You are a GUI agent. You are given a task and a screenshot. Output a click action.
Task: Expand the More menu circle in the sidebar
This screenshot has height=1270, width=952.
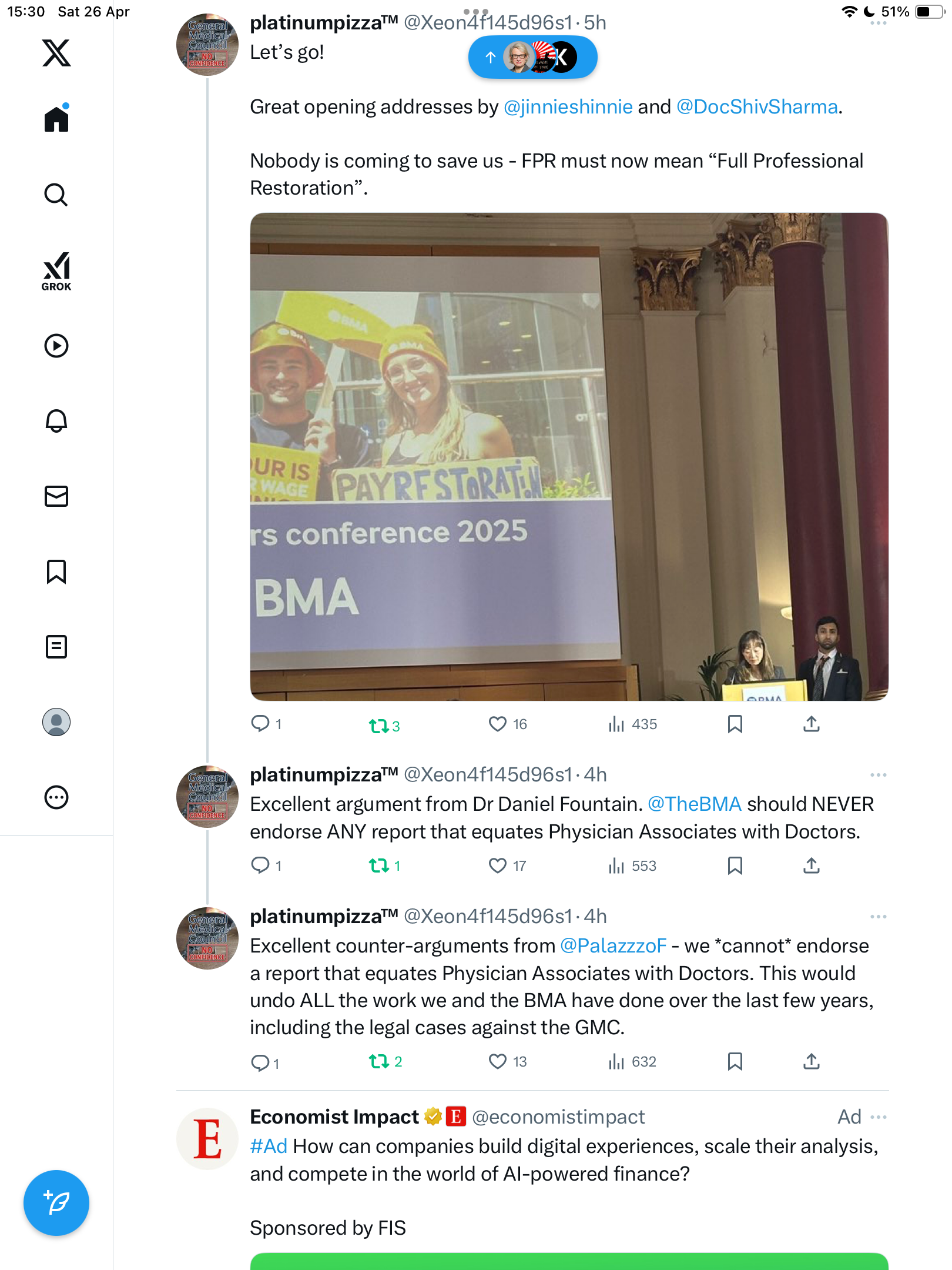(56, 797)
